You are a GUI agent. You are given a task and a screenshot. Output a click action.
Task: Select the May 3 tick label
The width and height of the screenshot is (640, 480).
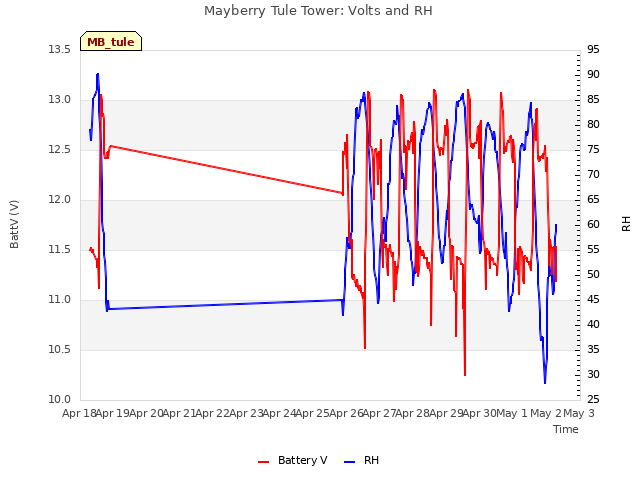pyautogui.click(x=579, y=413)
